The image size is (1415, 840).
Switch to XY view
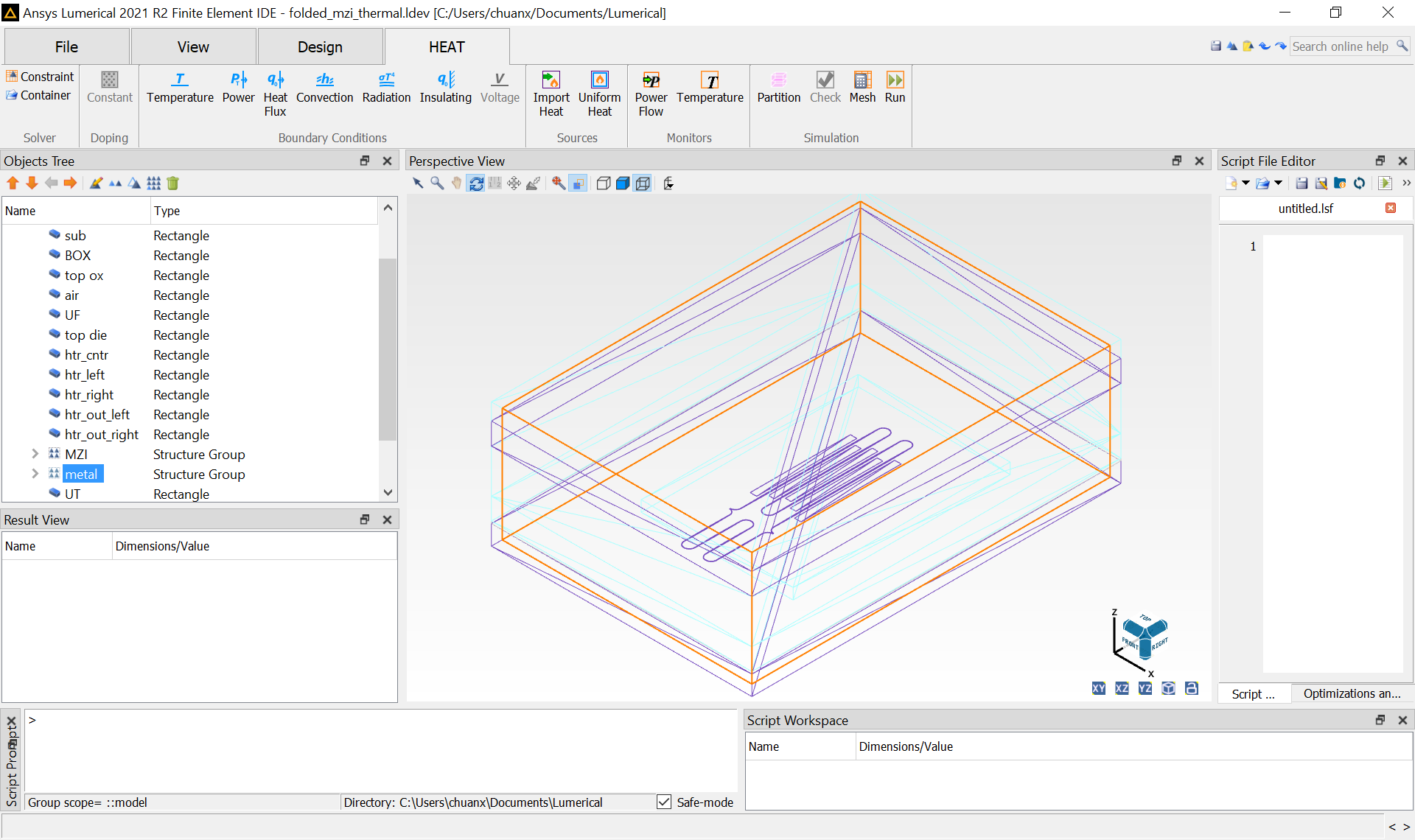click(1098, 688)
